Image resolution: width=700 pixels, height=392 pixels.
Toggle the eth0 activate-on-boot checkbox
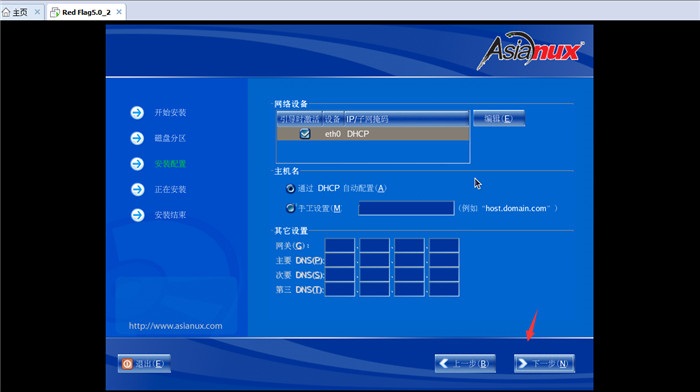point(305,133)
